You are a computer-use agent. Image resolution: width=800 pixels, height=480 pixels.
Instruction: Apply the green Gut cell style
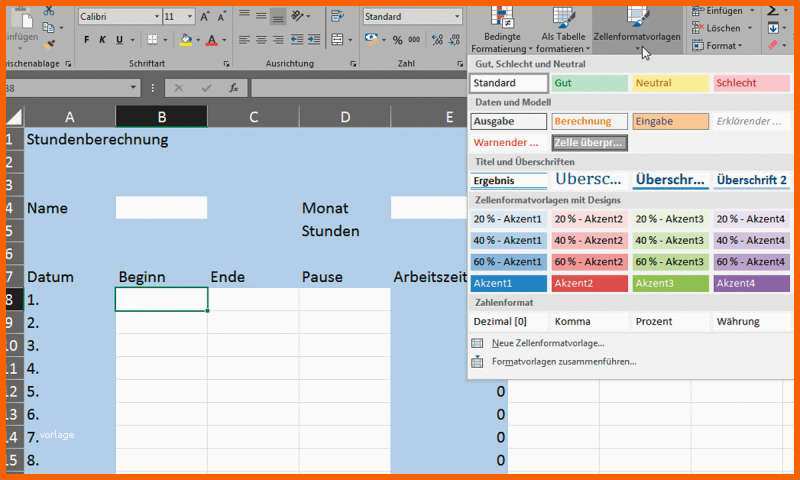[x=589, y=83]
